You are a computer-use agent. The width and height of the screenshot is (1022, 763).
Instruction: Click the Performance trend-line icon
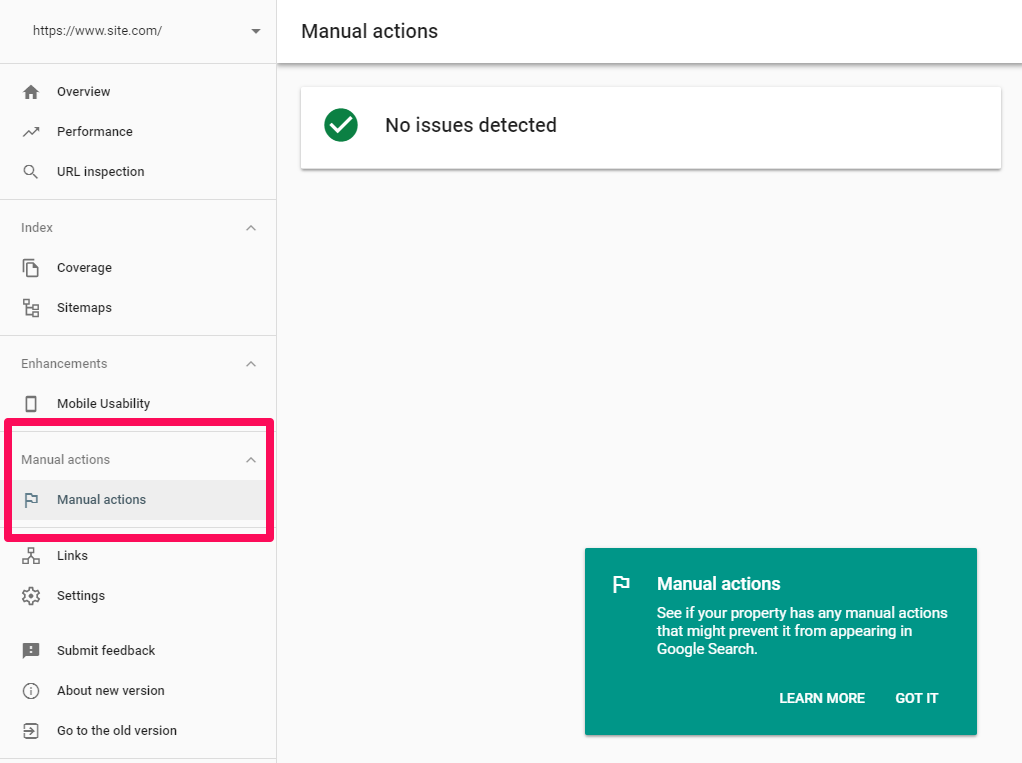tap(31, 132)
